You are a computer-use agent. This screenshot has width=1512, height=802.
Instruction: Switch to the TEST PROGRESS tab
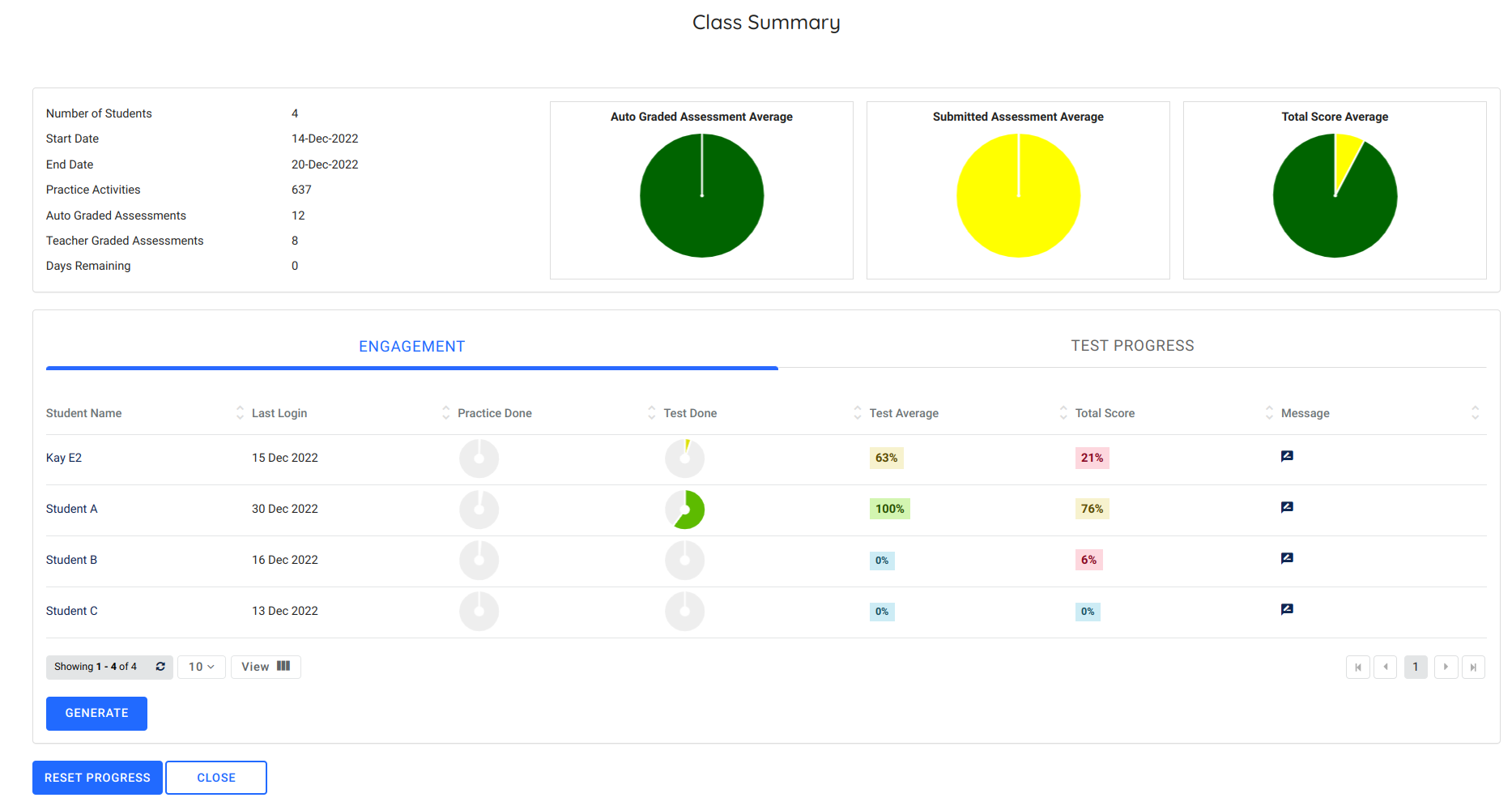(1131, 345)
